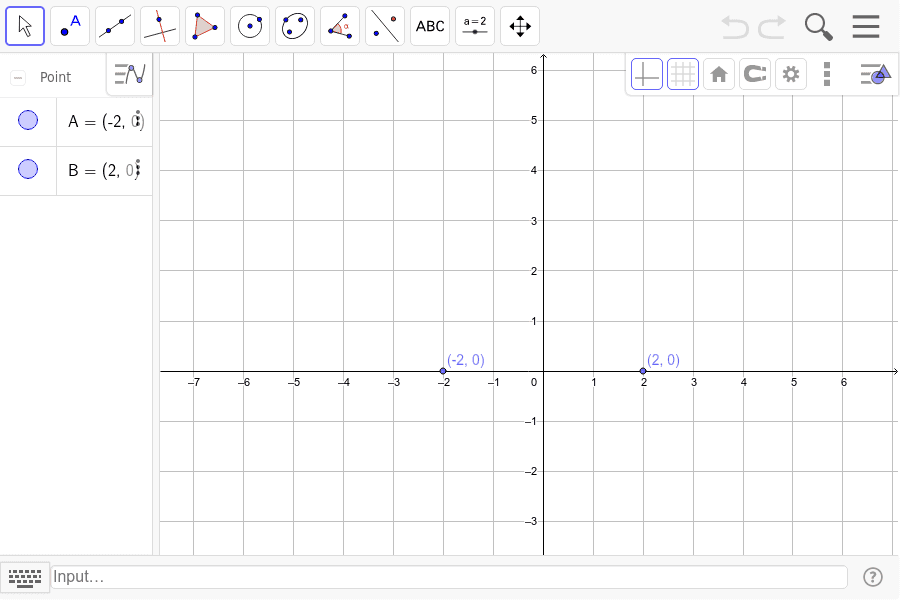Select the Polygon tool
Image resolution: width=900 pixels, height=600 pixels.
tap(205, 26)
